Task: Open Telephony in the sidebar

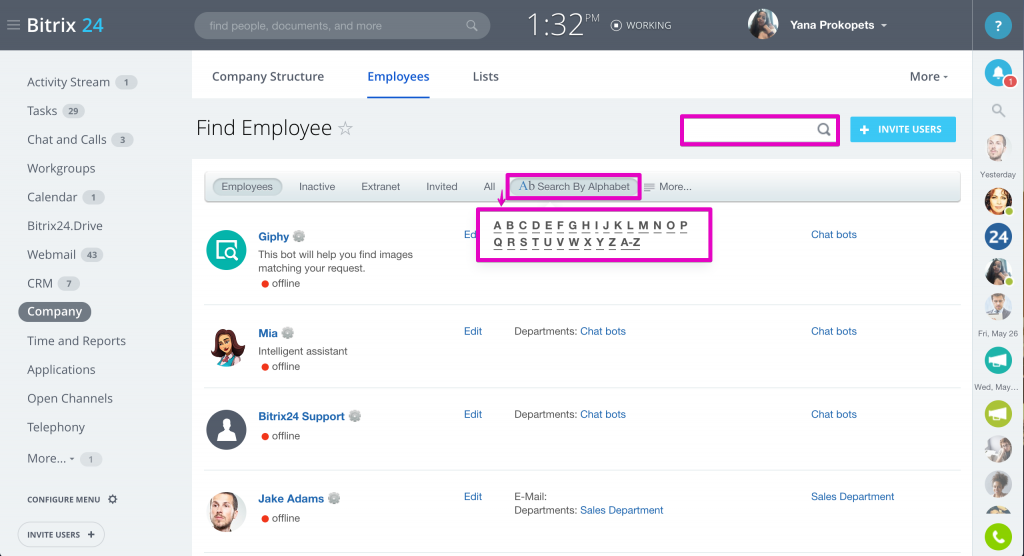Action: click(x=56, y=427)
